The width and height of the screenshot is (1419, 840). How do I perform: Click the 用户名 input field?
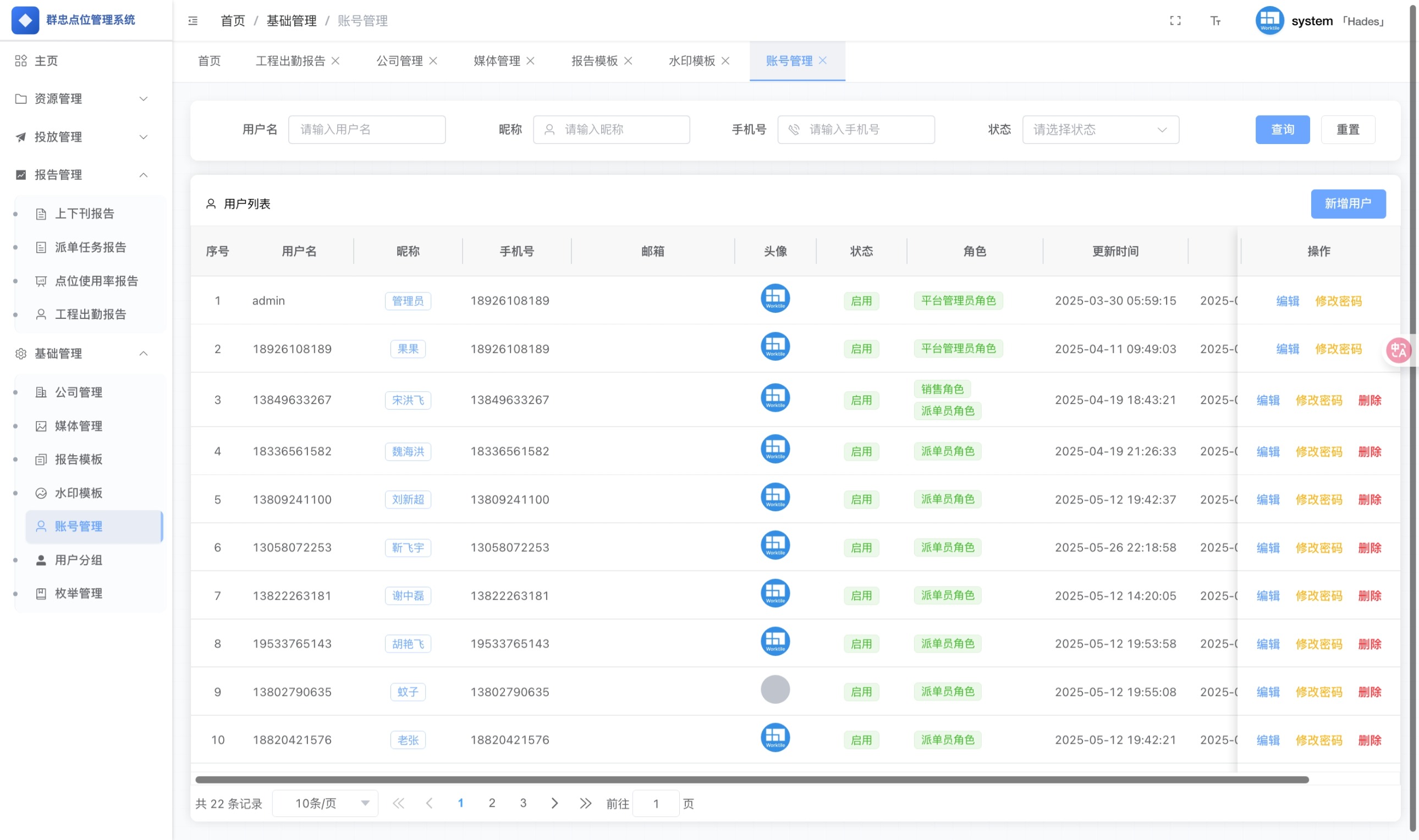click(367, 129)
